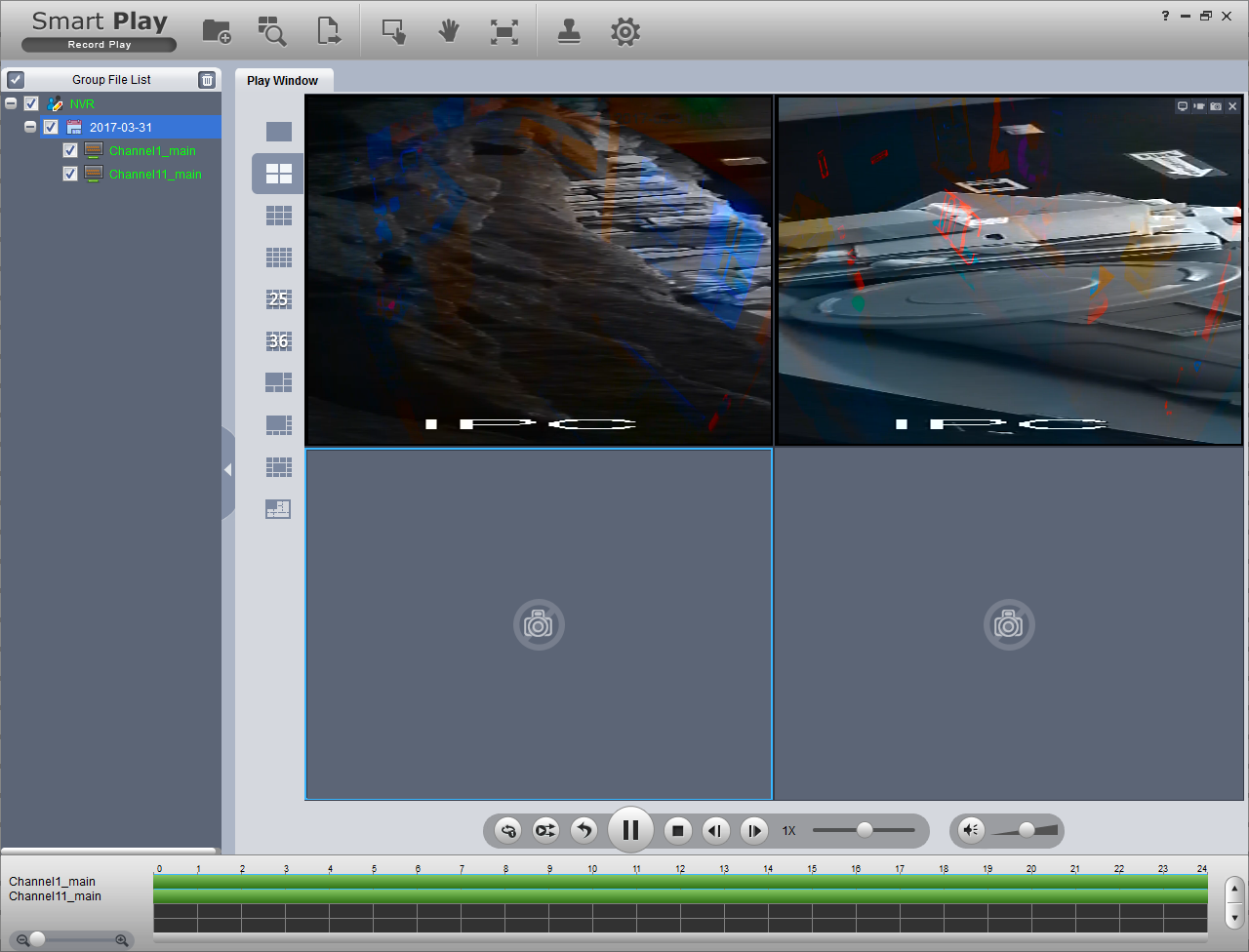Choose the single-window layout icon
The height and width of the screenshot is (952, 1249).
279,132
